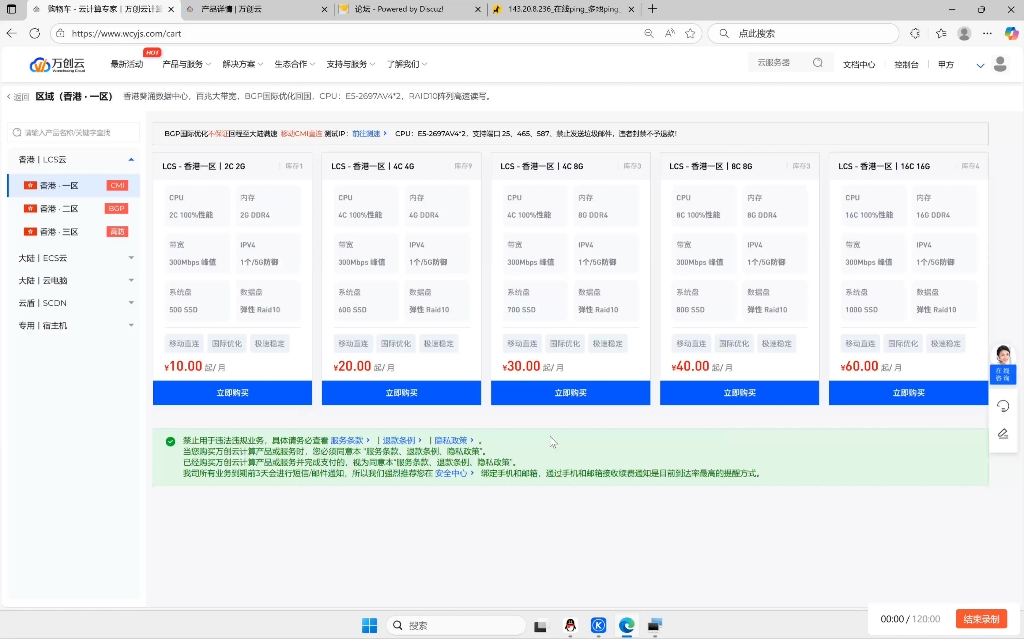Click the browser back arrow
Viewport: 1024px width, 639px height.
coord(11,33)
